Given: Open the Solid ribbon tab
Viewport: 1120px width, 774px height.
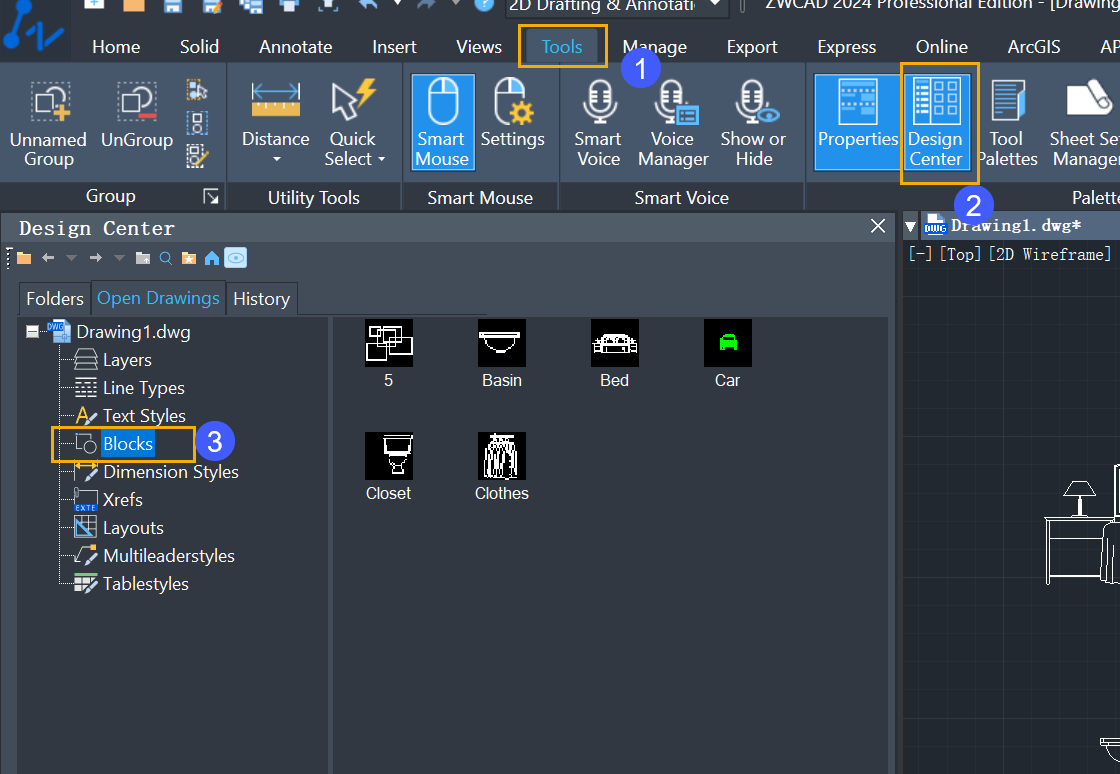Looking at the screenshot, I should (x=199, y=47).
